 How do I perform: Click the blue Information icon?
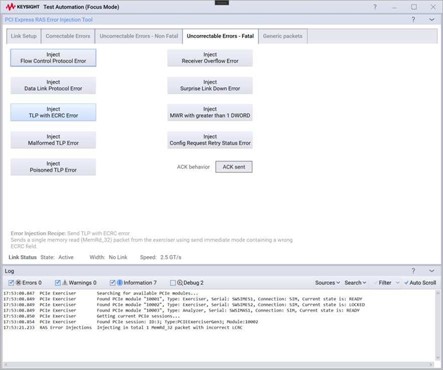(120, 283)
